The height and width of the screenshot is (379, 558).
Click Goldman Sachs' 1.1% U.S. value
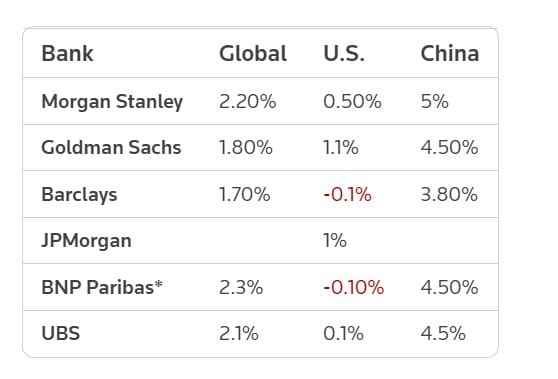tap(341, 148)
